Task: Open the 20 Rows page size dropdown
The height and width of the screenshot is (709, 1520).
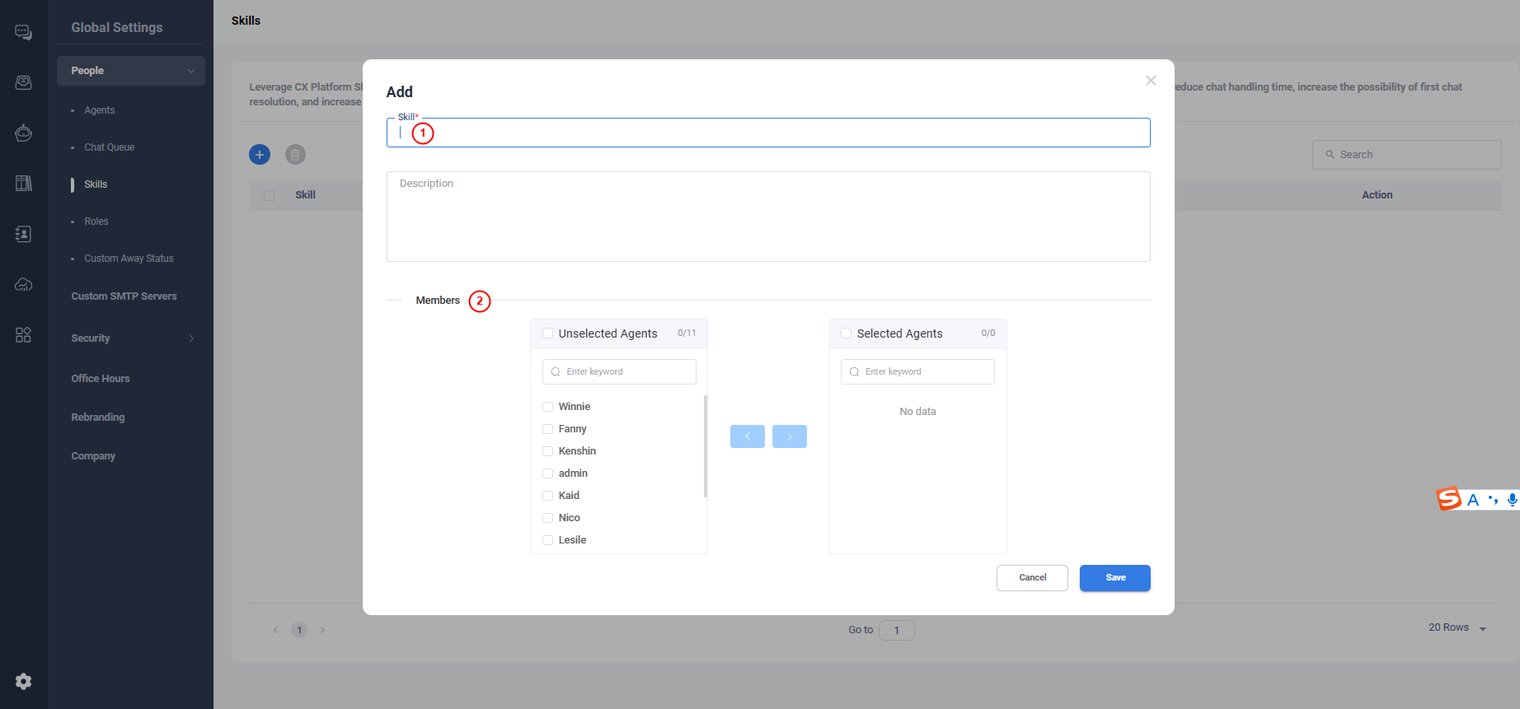Action: (1458, 628)
